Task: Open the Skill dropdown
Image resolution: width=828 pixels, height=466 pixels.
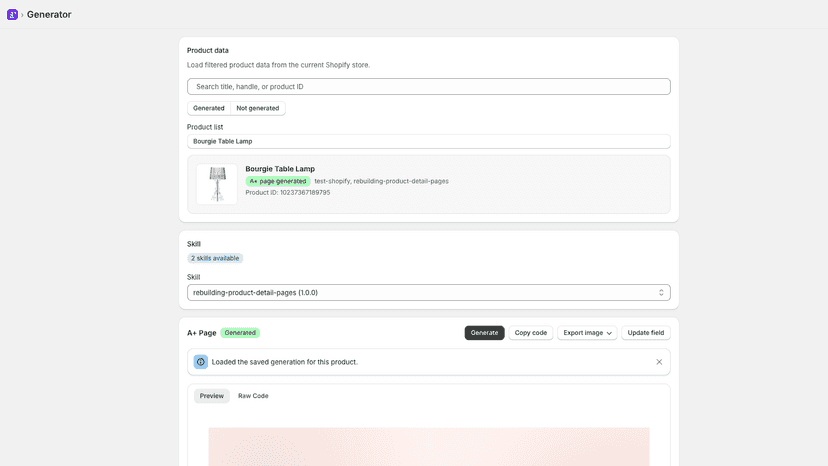Action: click(429, 293)
